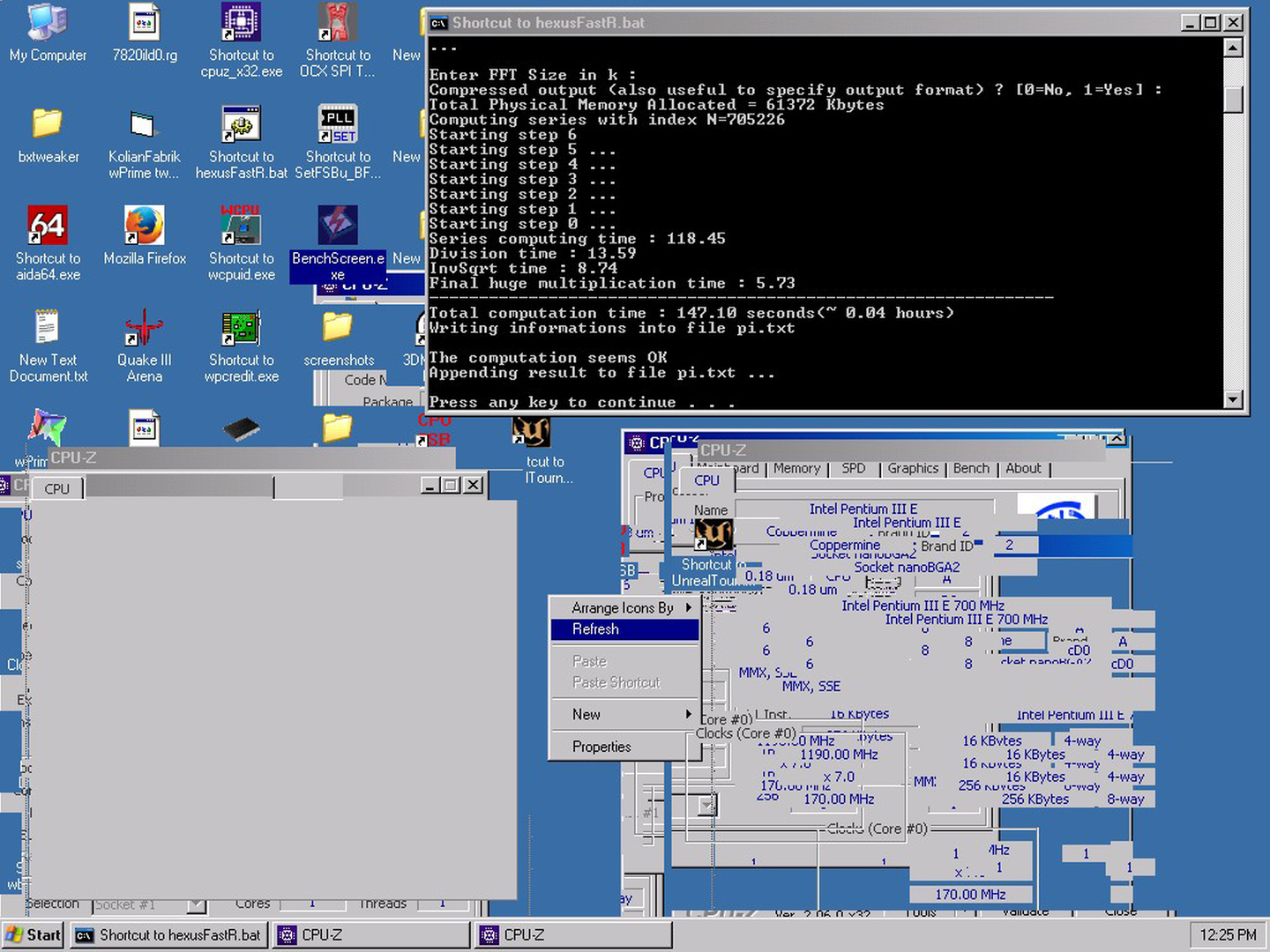Launch the Shortcut to cpuz_x32.exe icon

pyautogui.click(x=241, y=41)
